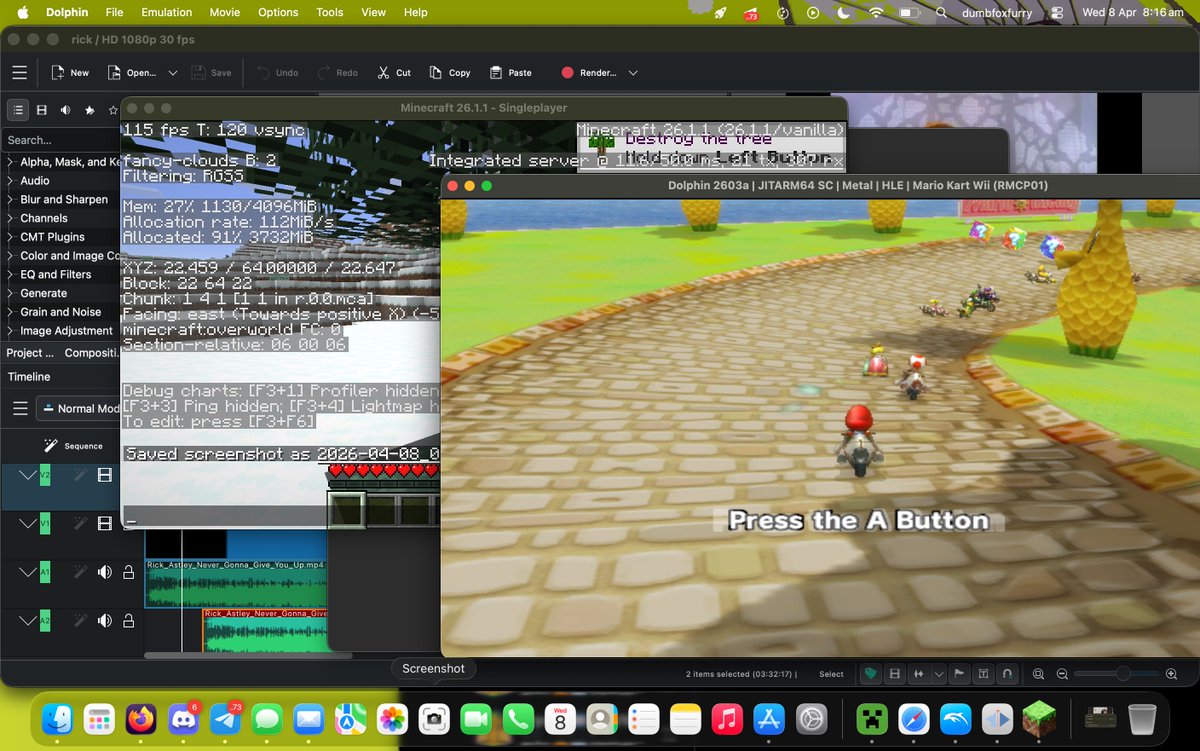The height and width of the screenshot is (751, 1200).
Task: Toggle markers comments flag icon
Action: 961,674
